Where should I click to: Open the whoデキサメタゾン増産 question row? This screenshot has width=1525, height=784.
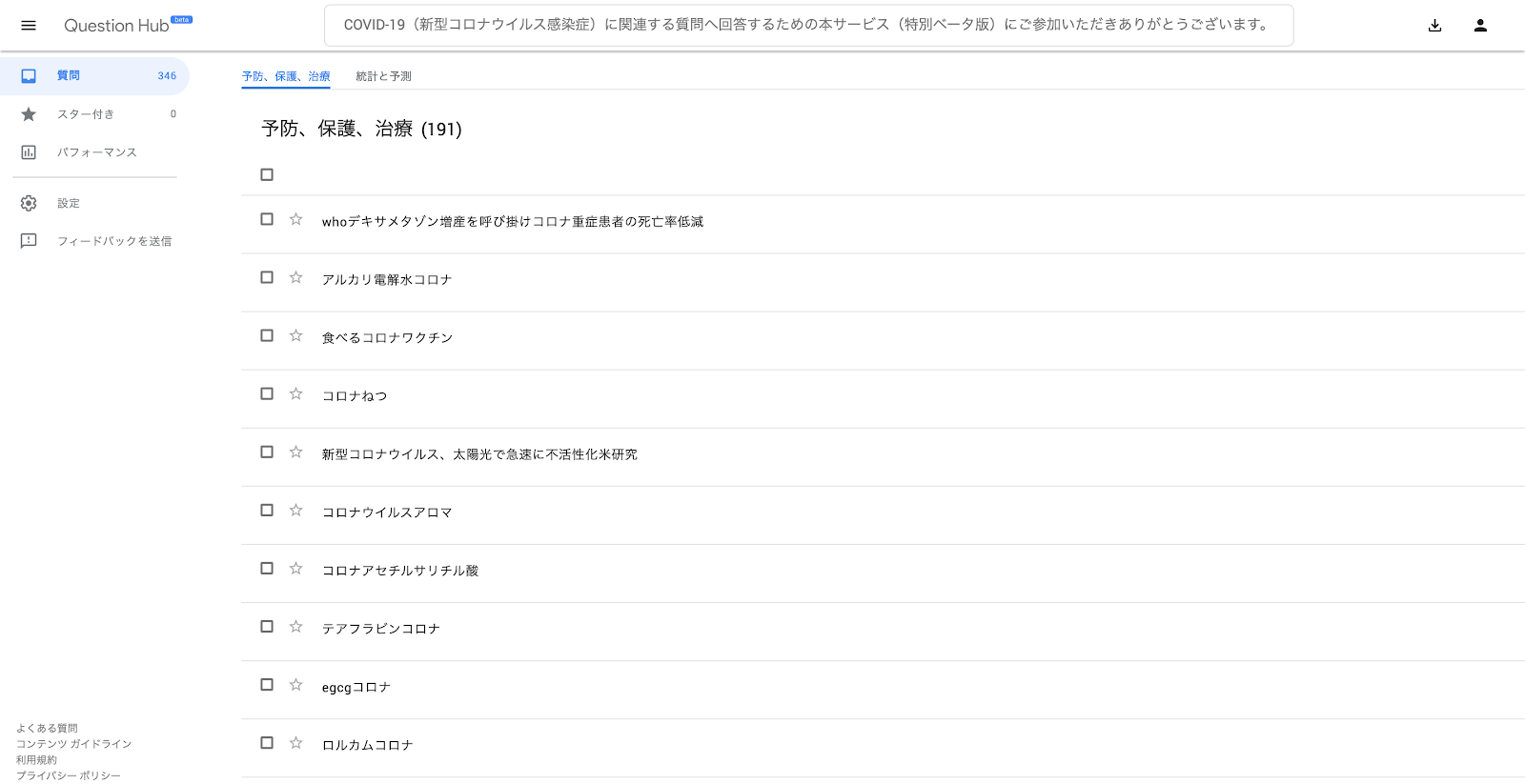click(x=883, y=221)
